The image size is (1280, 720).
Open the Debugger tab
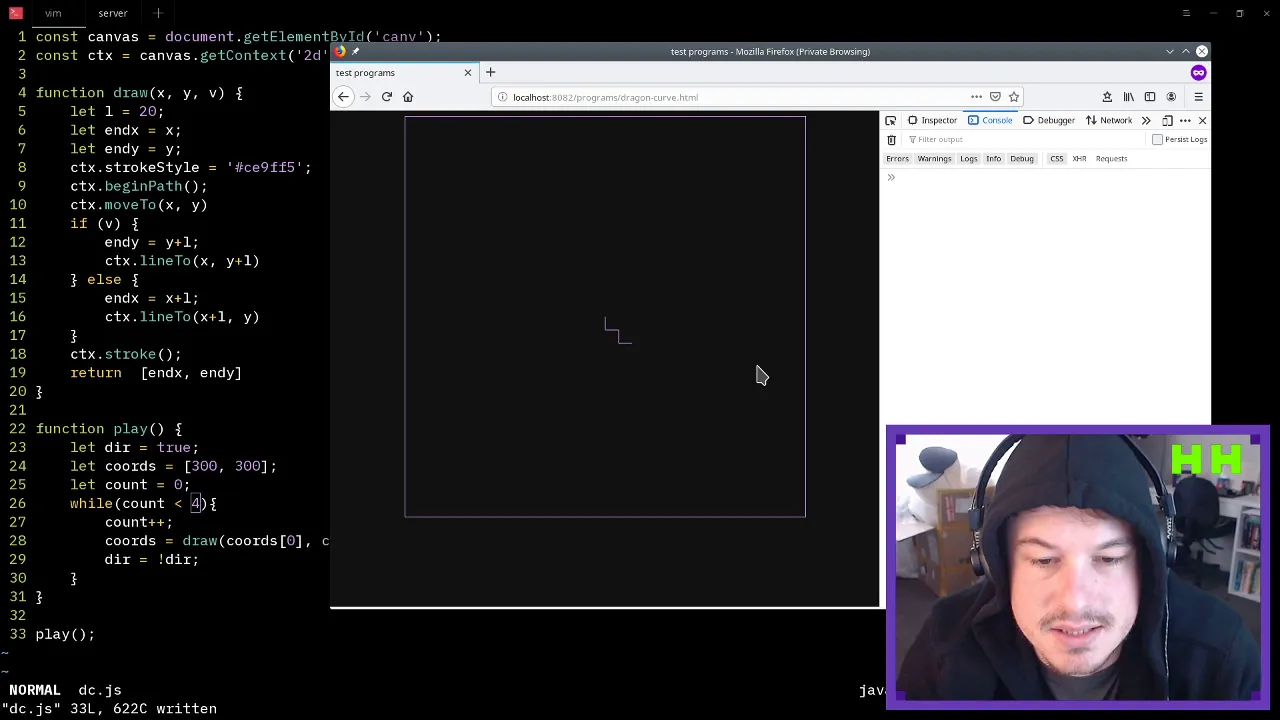coord(1048,120)
